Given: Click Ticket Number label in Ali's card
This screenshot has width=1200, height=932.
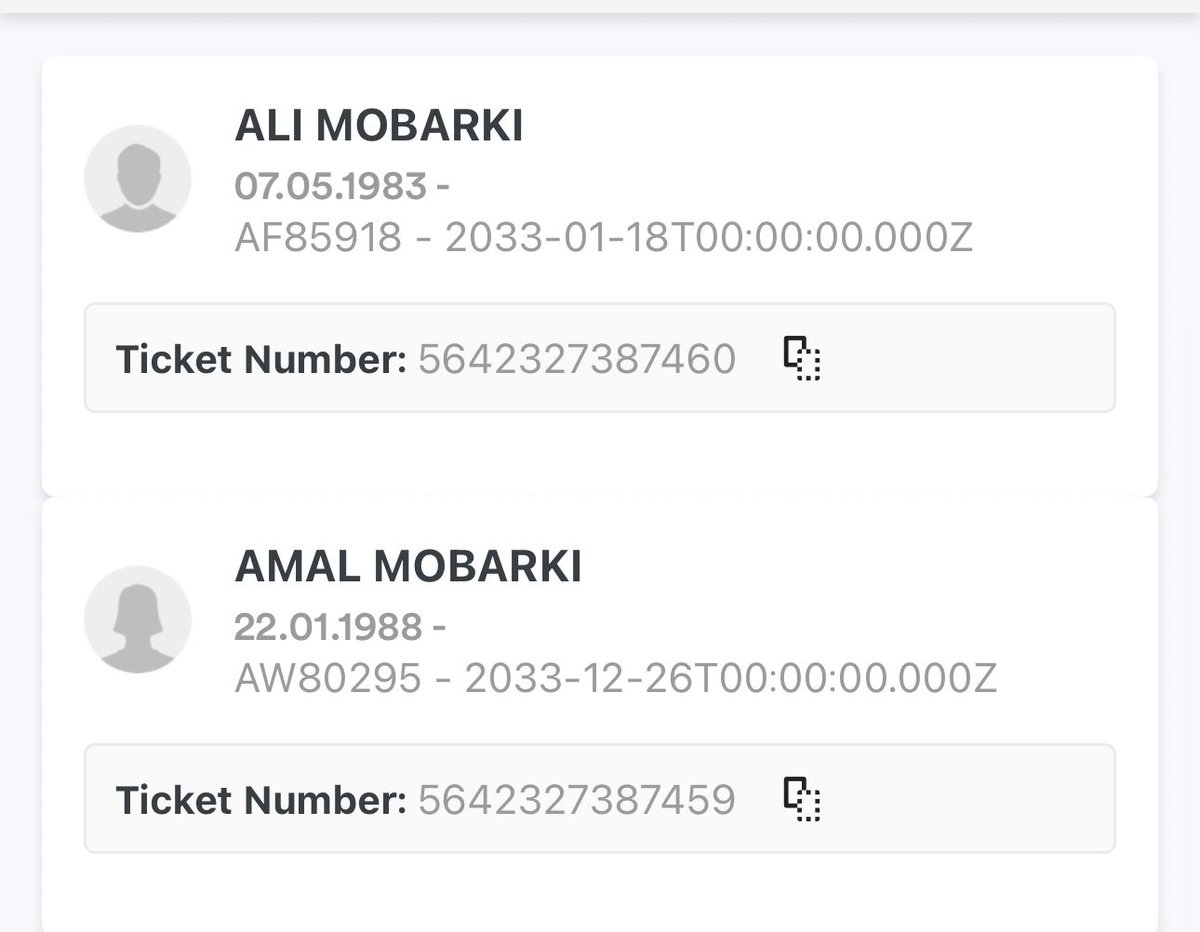Looking at the screenshot, I should [x=261, y=359].
